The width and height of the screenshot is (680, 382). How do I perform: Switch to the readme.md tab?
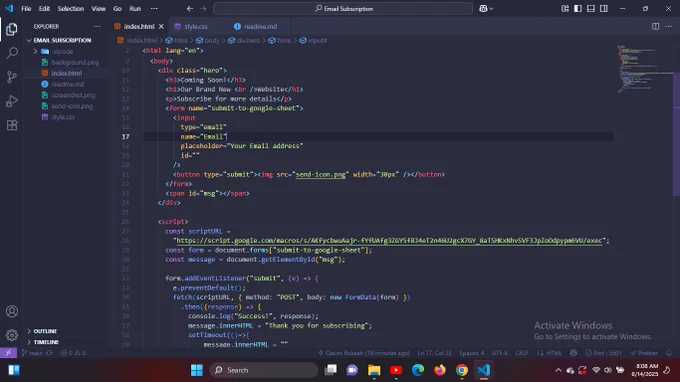coord(260,26)
